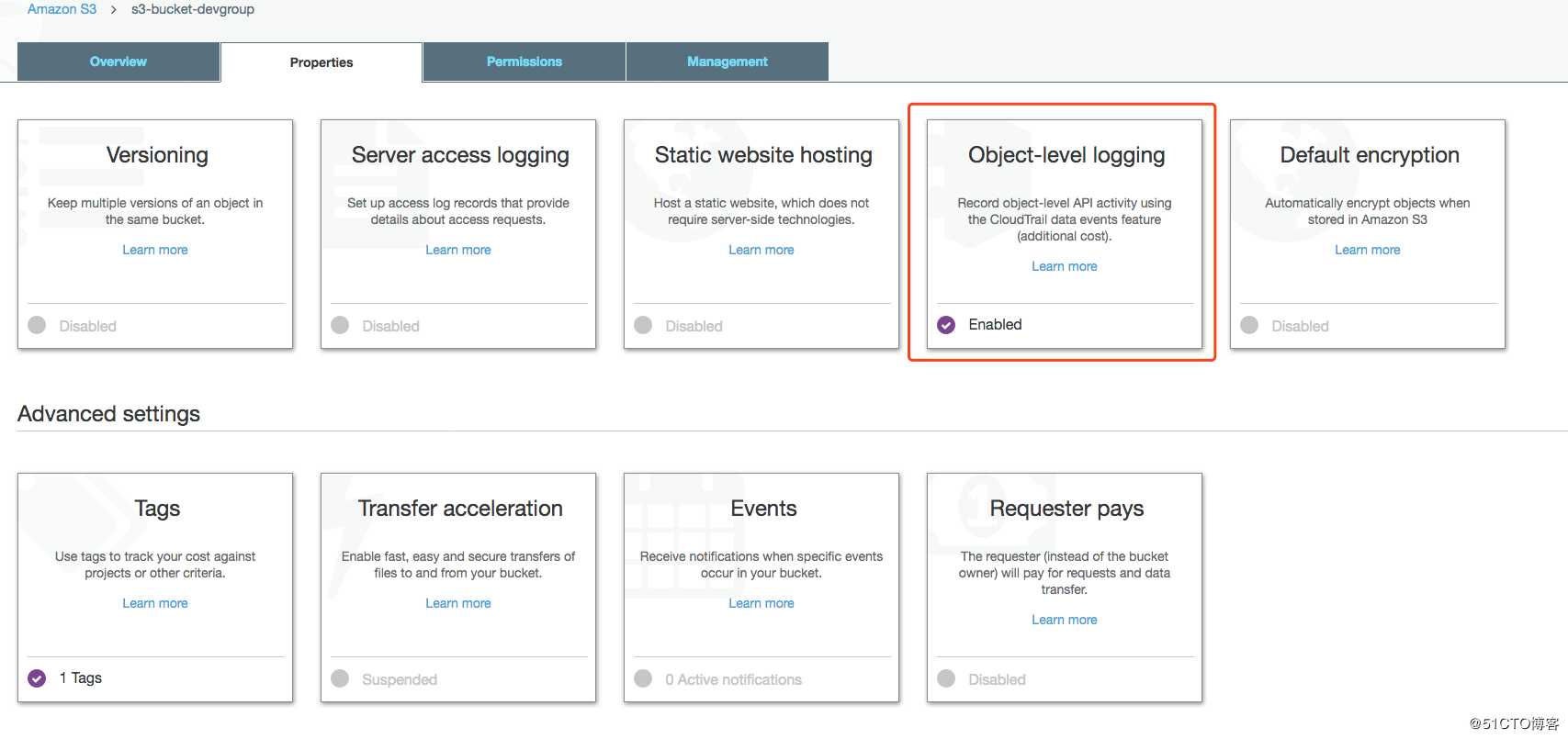Click Learn more under Tags

[x=155, y=603]
